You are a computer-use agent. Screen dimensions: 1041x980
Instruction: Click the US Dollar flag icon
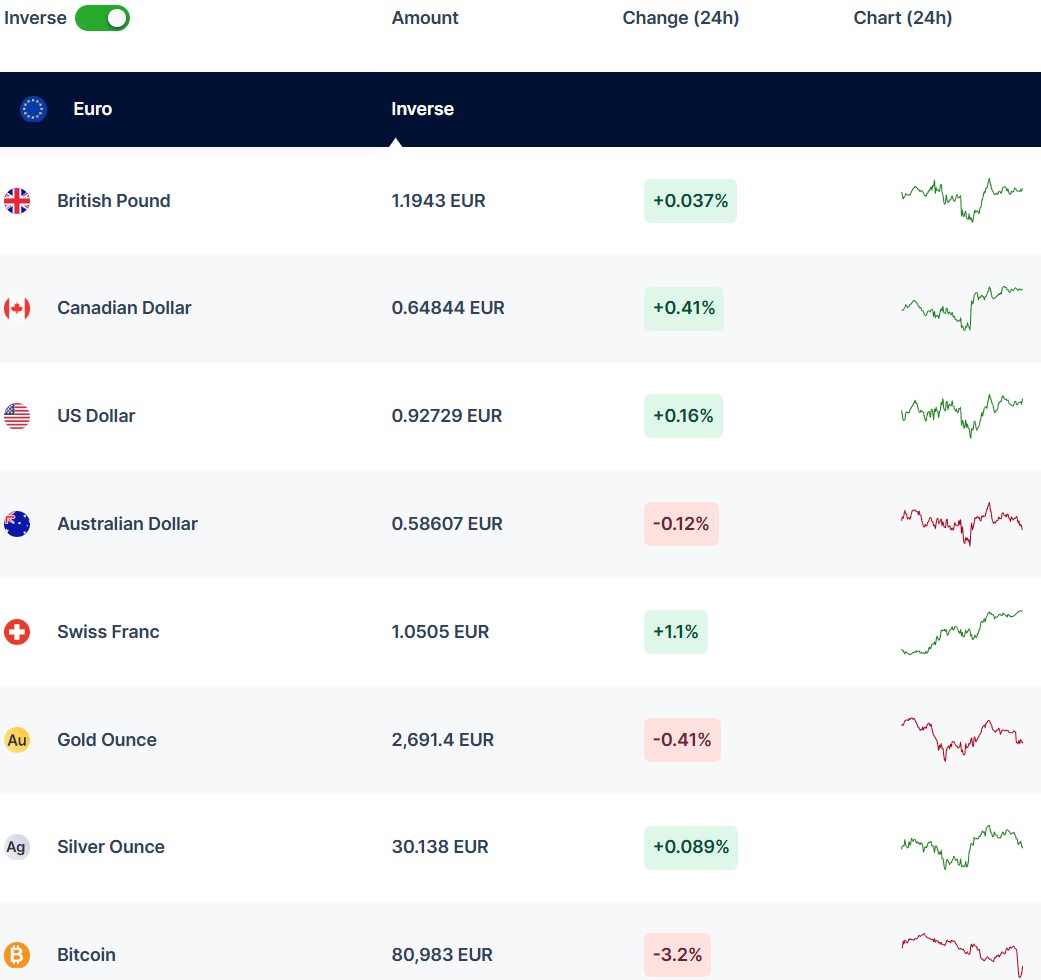[17, 416]
